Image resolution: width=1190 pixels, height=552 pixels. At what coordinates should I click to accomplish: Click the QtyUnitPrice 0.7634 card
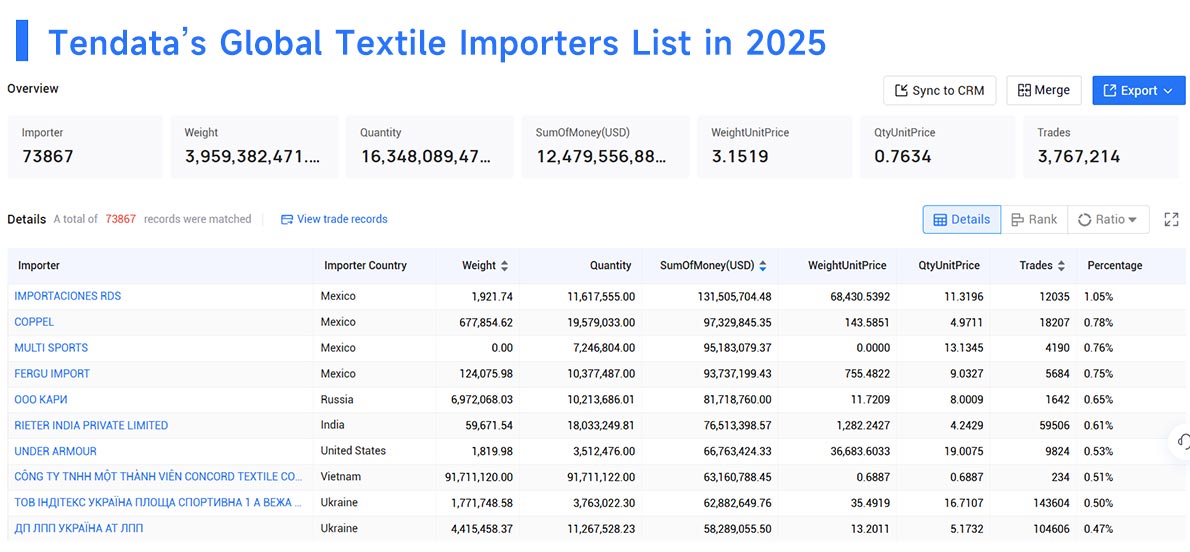point(937,147)
